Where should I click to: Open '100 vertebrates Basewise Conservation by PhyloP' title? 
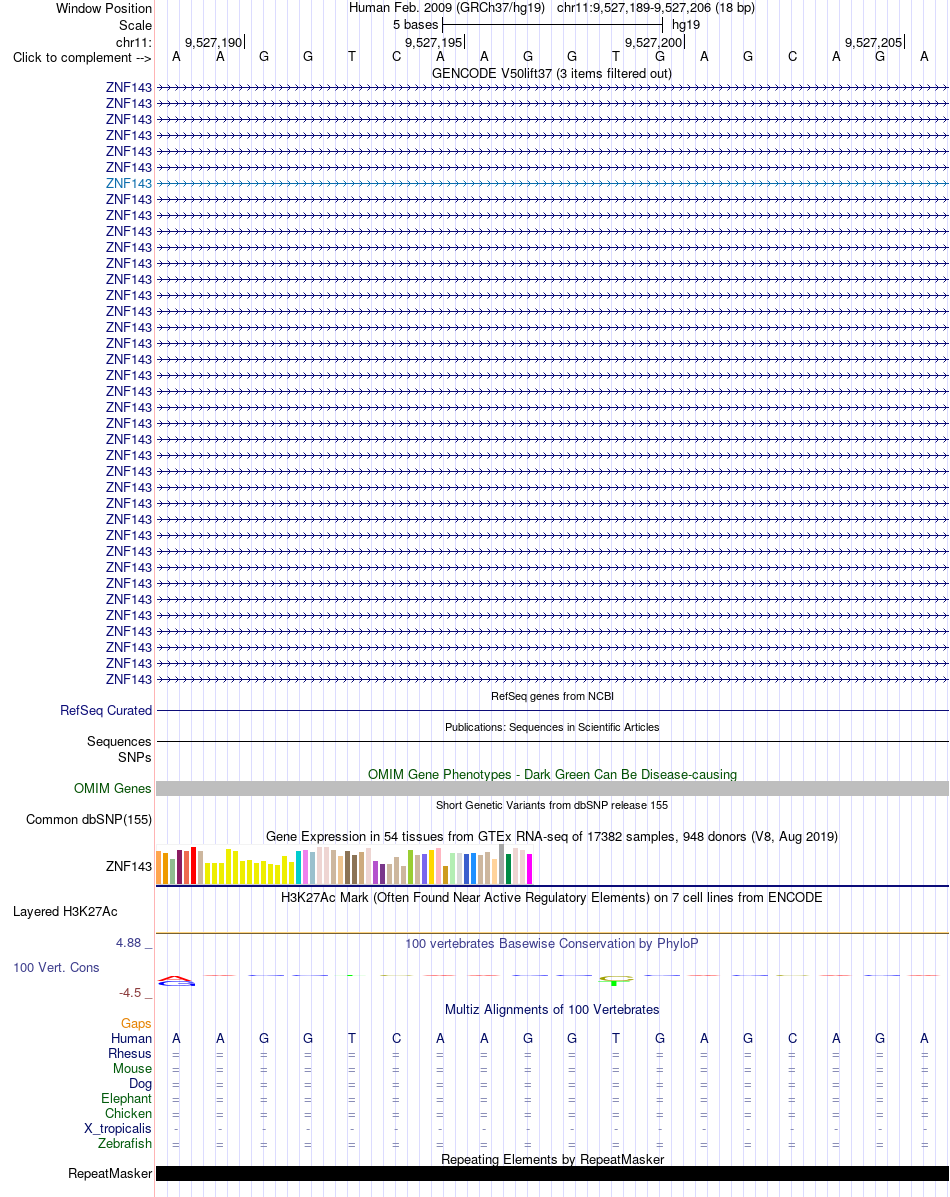pos(552,944)
